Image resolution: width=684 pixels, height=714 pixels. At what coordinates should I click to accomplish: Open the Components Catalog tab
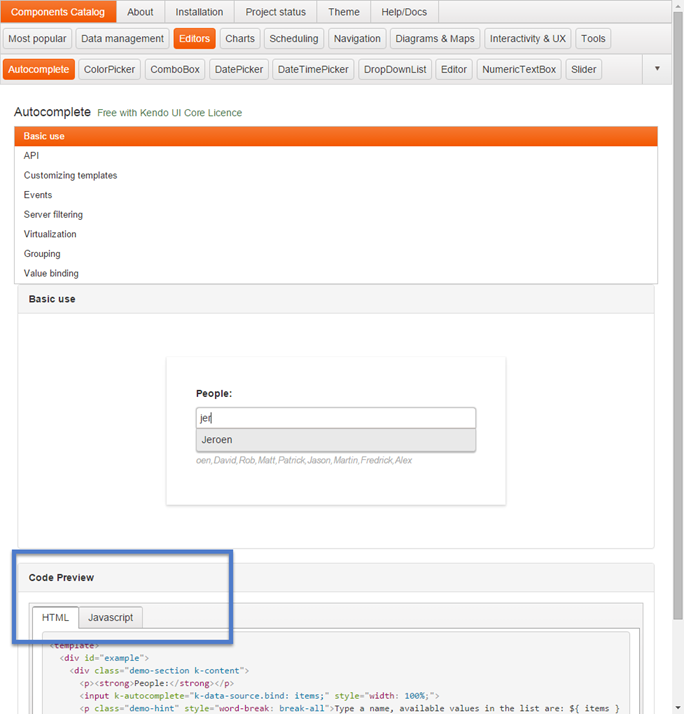[x=58, y=12]
